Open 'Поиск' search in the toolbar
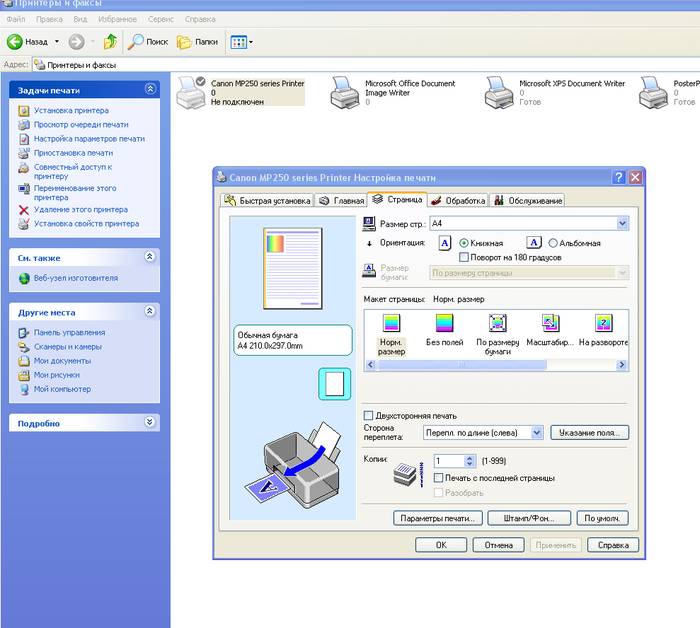This screenshot has width=700, height=628. (x=146, y=42)
